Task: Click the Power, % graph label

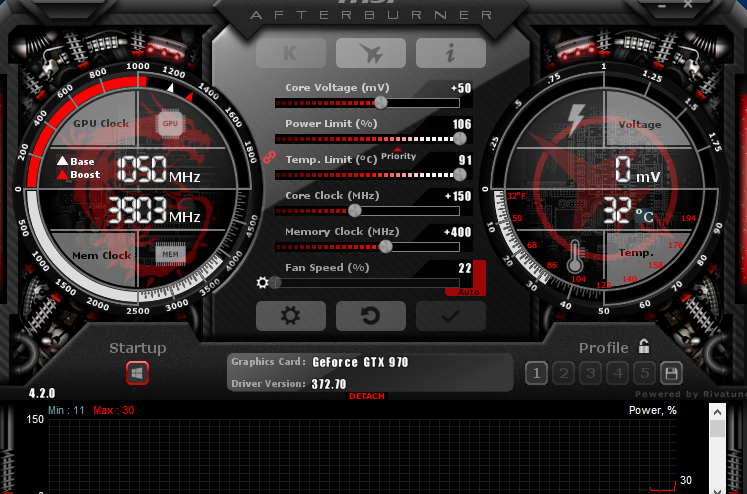Action: (x=653, y=411)
